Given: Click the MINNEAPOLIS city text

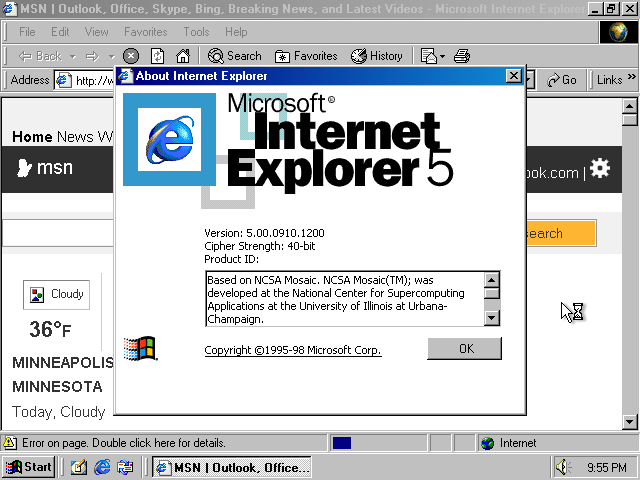Looking at the screenshot, I should coord(63,362).
